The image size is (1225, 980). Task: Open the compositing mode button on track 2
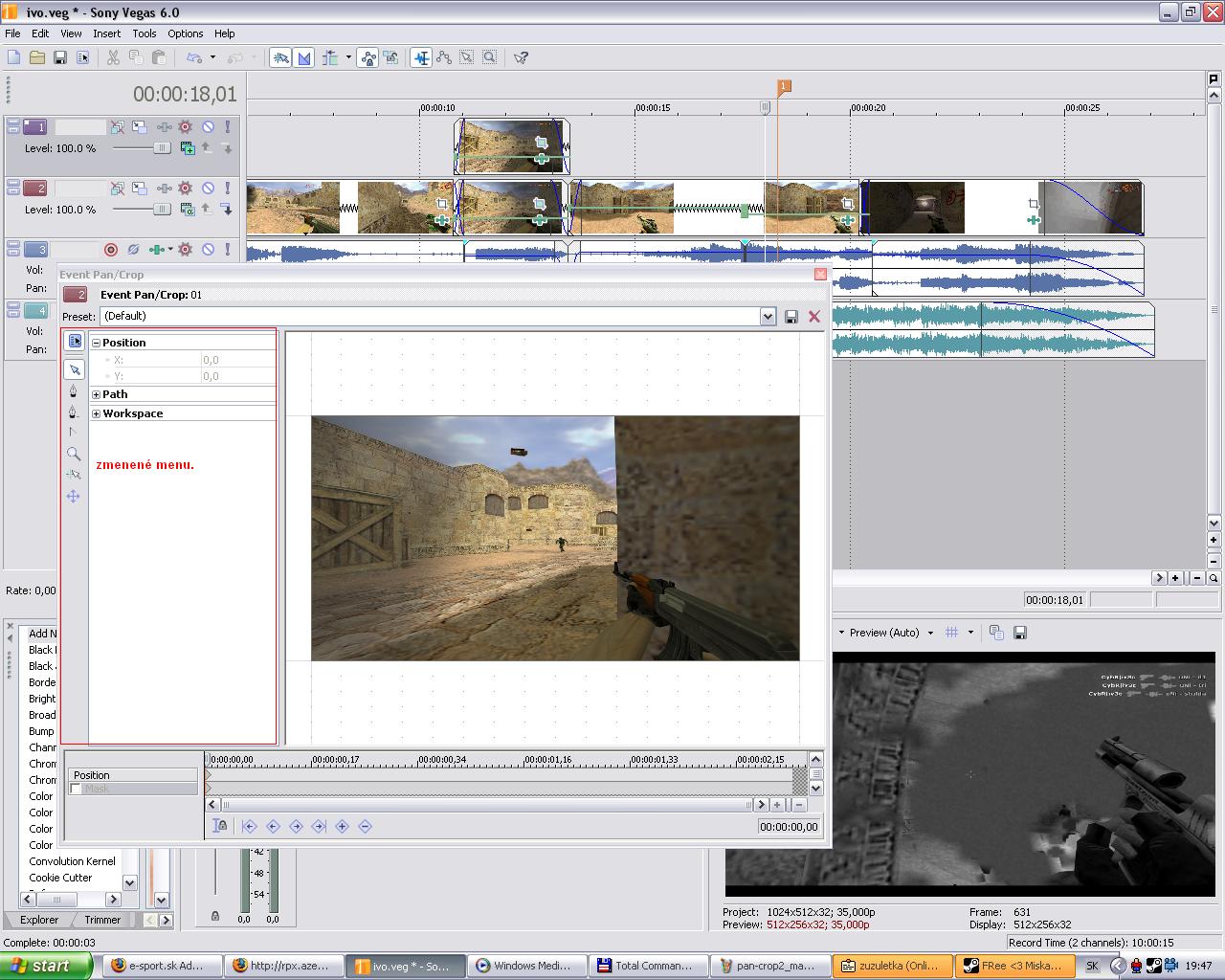[188, 210]
